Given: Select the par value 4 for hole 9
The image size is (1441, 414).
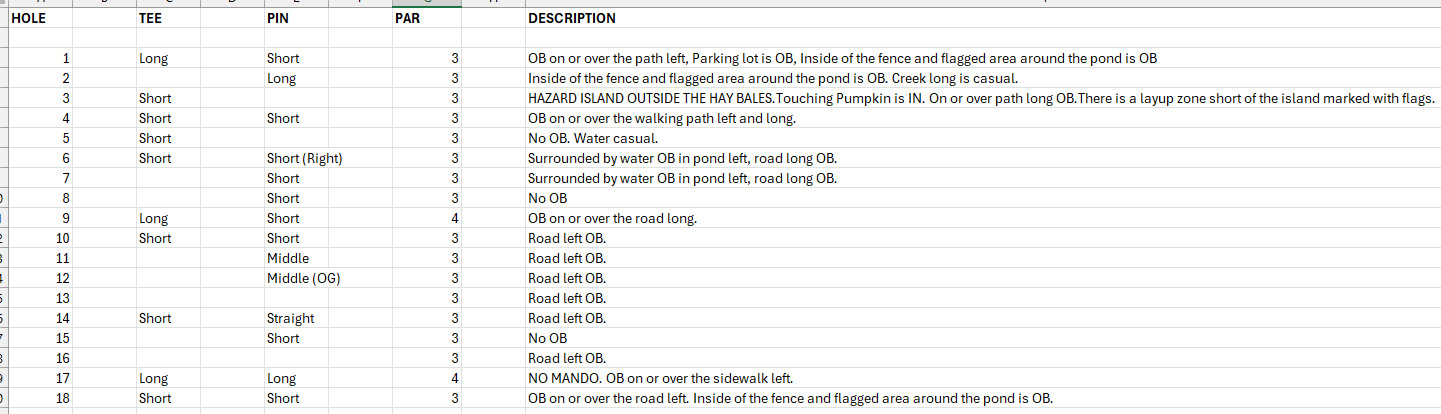Looking at the screenshot, I should pyautogui.click(x=454, y=218).
